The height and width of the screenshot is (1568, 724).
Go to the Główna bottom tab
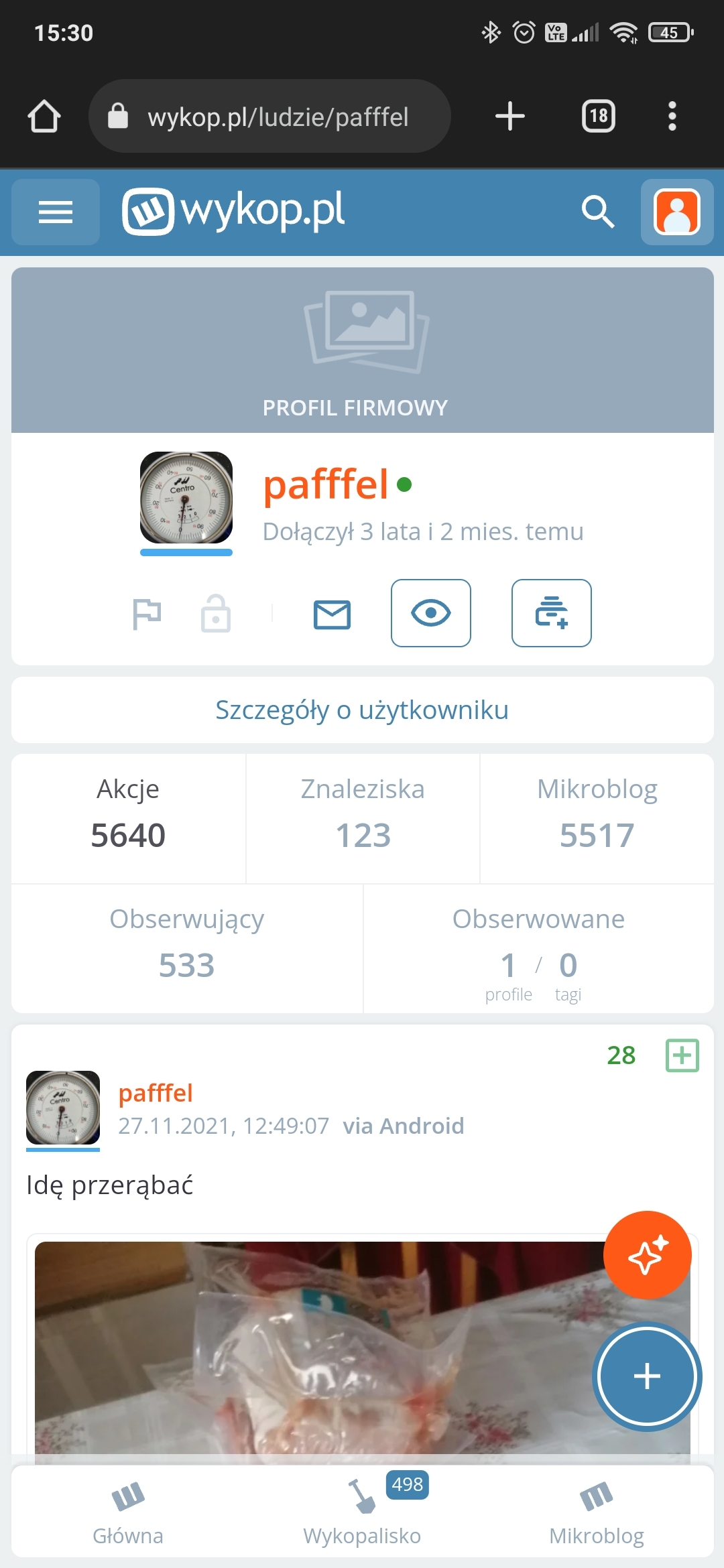click(128, 1512)
